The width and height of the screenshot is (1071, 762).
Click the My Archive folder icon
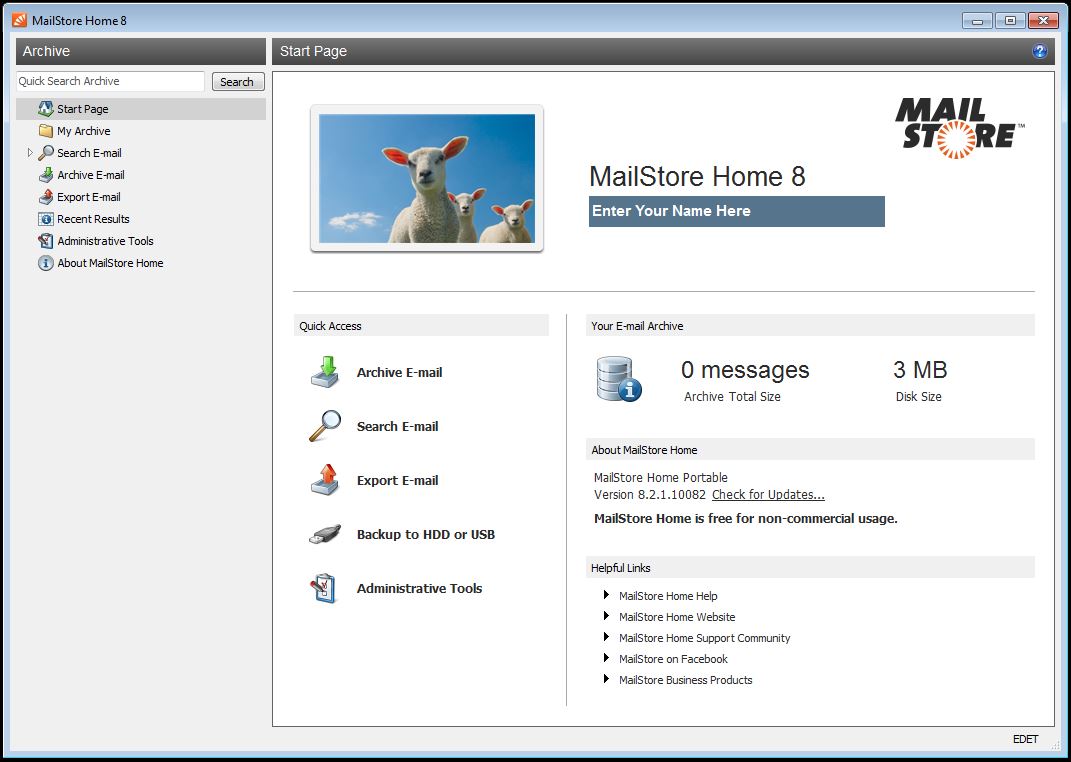coord(46,130)
